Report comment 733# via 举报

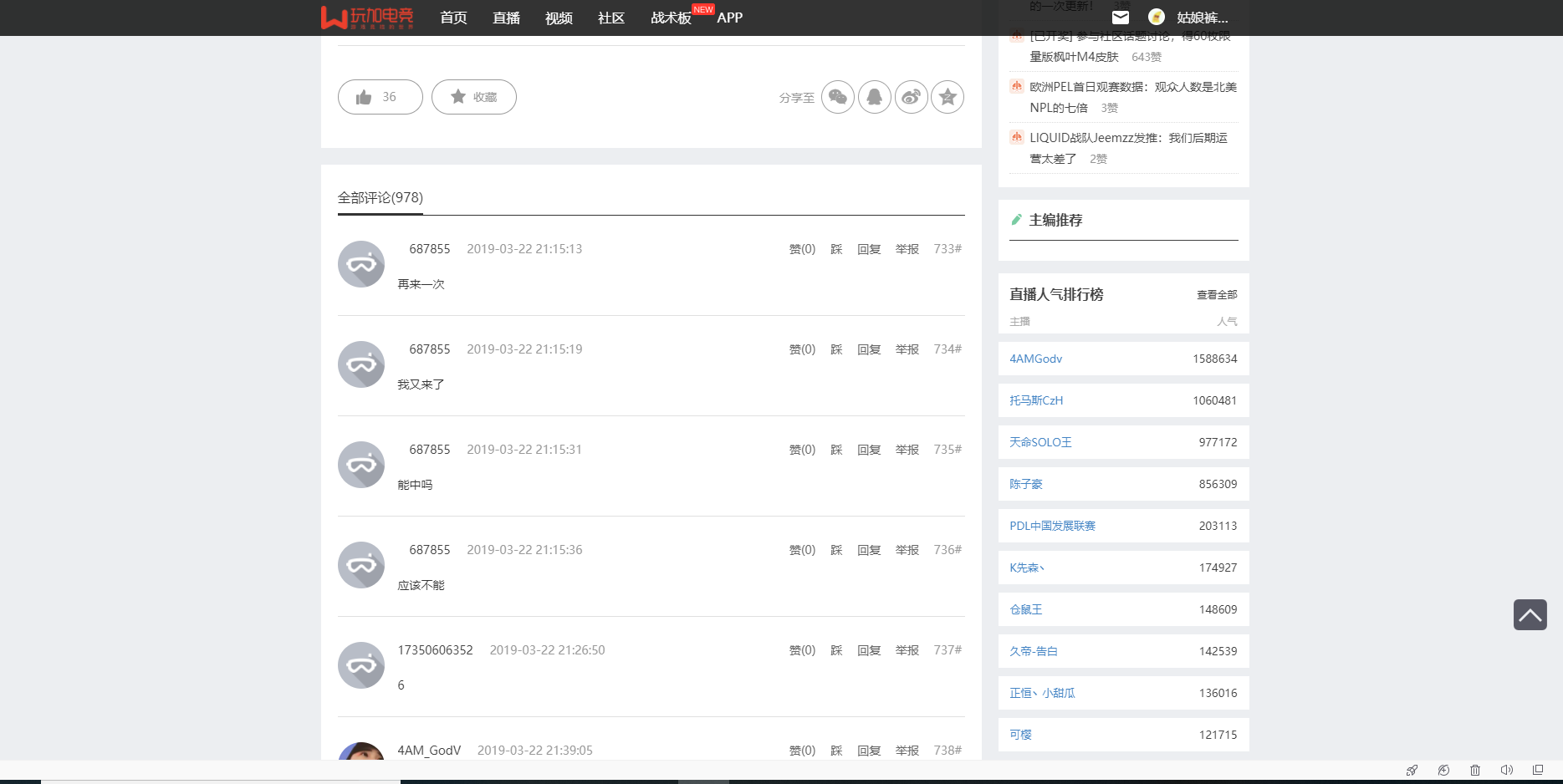pos(907,249)
